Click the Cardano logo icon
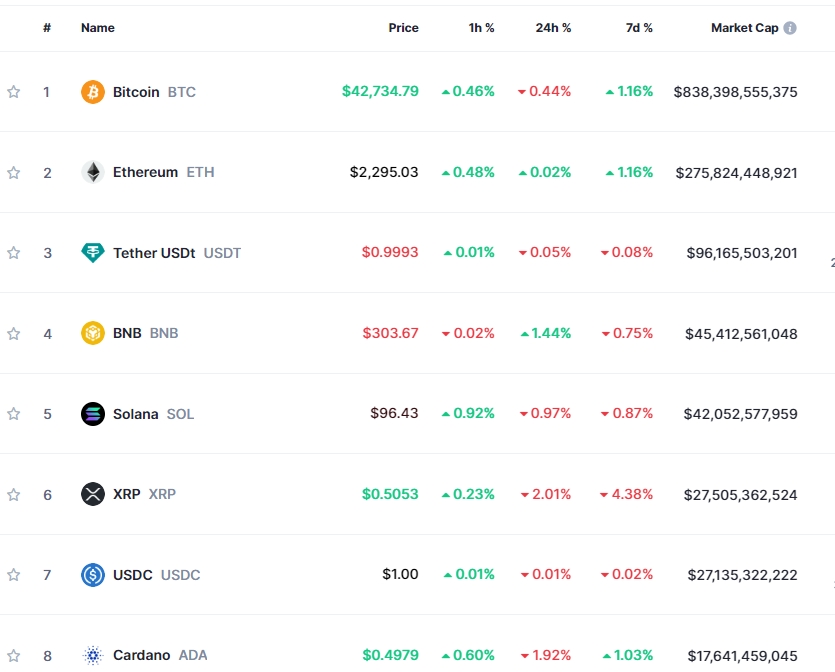 coord(92,655)
